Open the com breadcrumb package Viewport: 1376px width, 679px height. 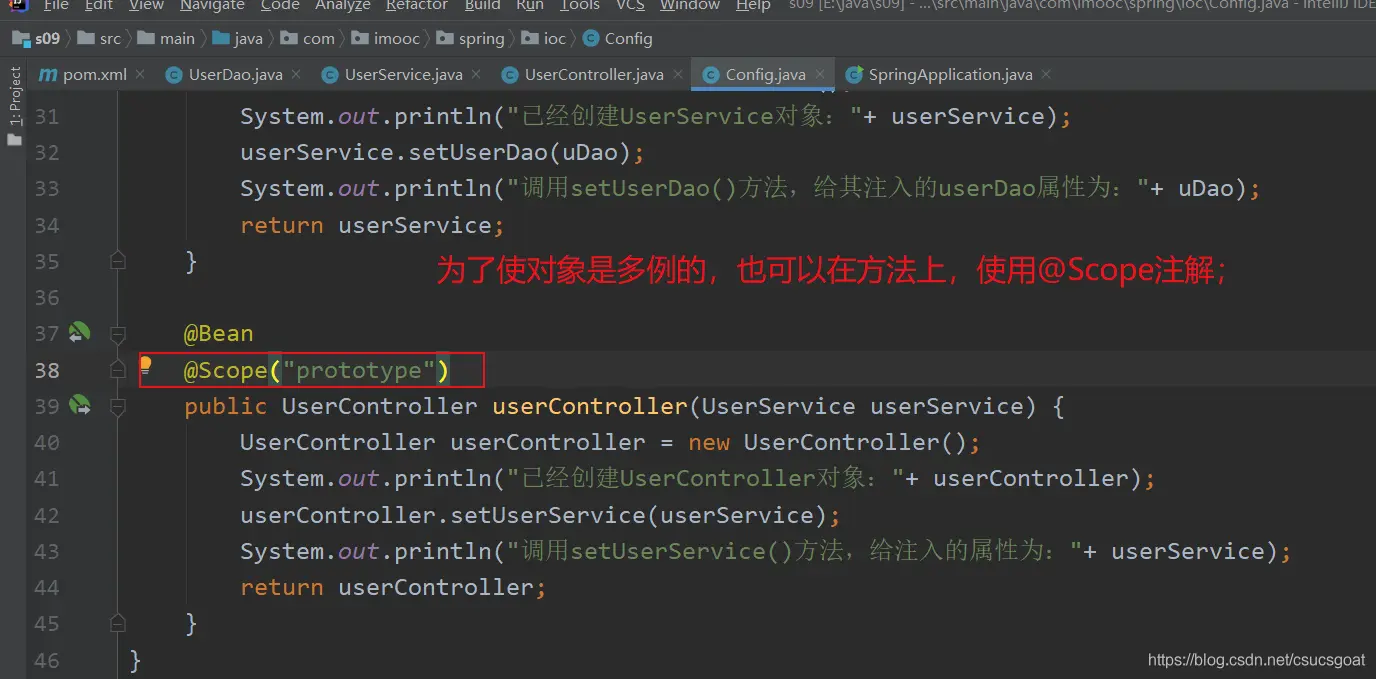coord(307,39)
